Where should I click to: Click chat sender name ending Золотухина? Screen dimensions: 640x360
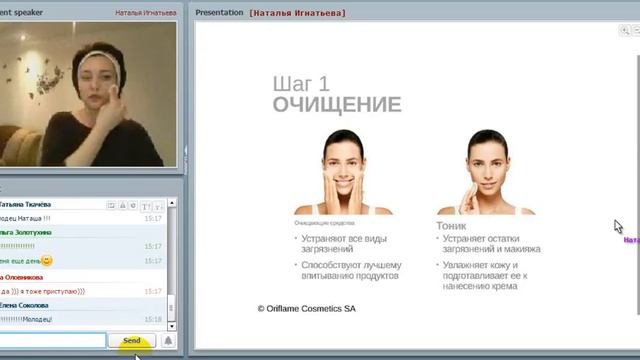coord(26,232)
